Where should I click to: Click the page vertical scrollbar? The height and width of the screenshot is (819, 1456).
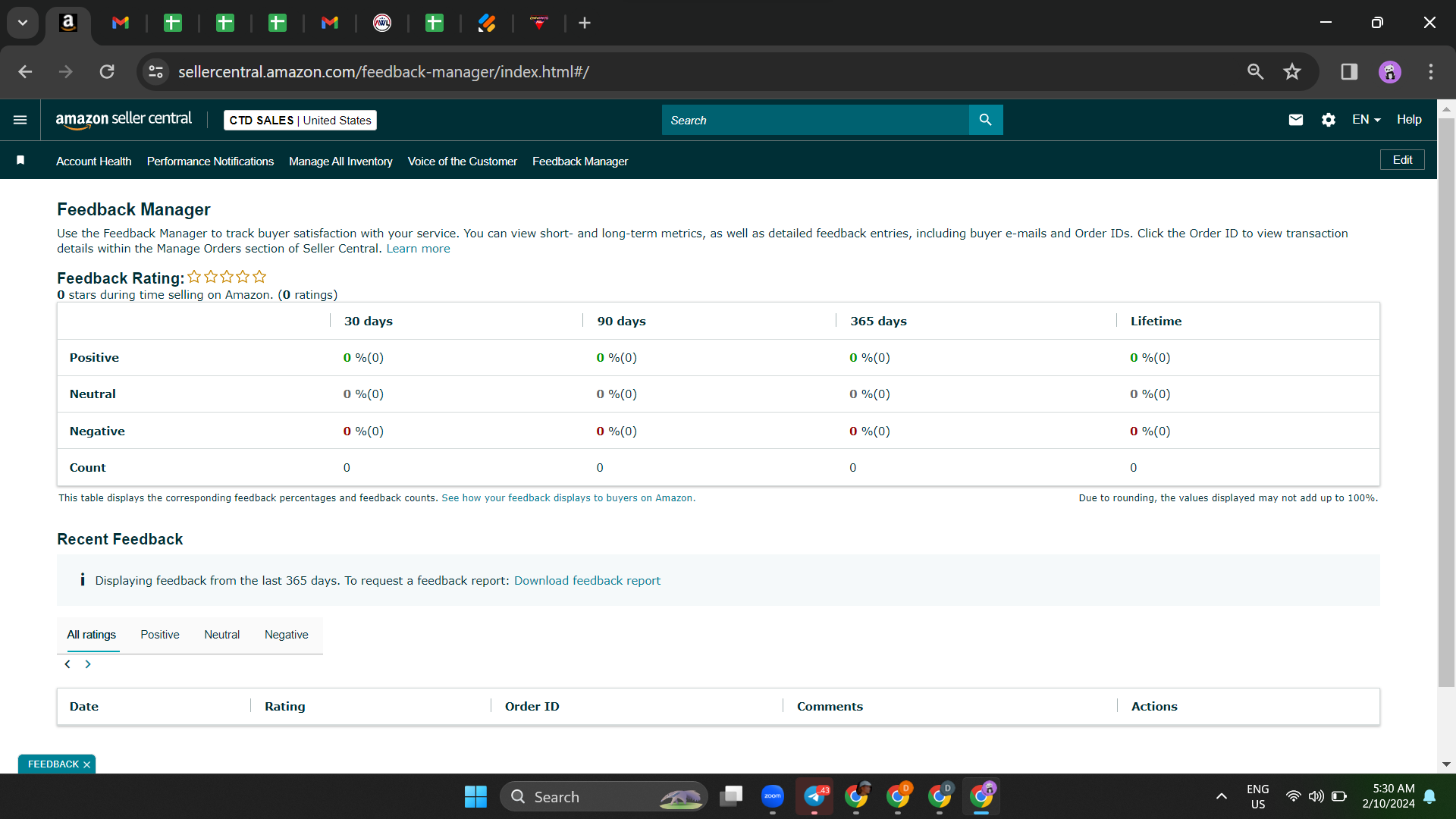pos(1446,402)
